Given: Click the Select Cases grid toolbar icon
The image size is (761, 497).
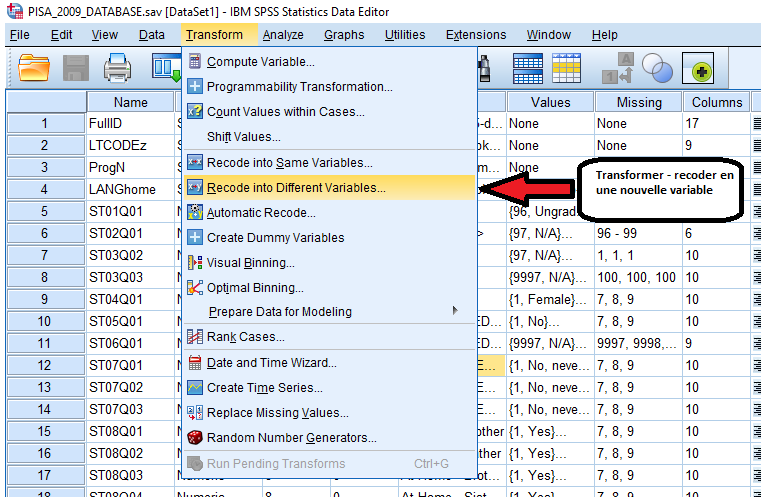Looking at the screenshot, I should [x=566, y=68].
